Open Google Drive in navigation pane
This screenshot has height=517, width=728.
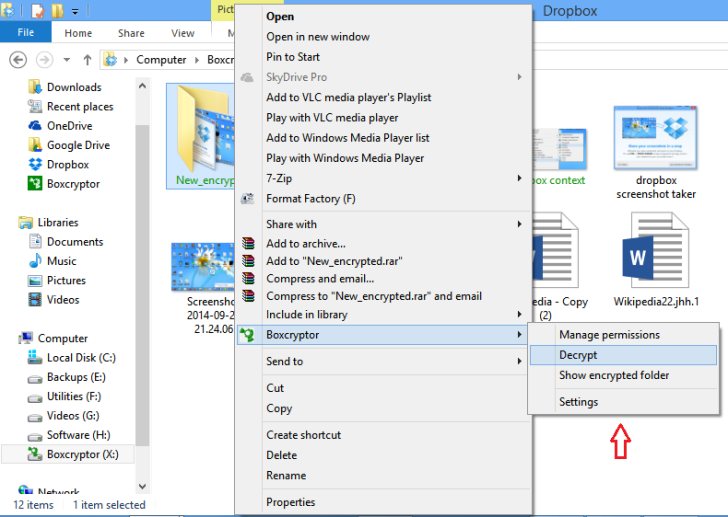77,145
